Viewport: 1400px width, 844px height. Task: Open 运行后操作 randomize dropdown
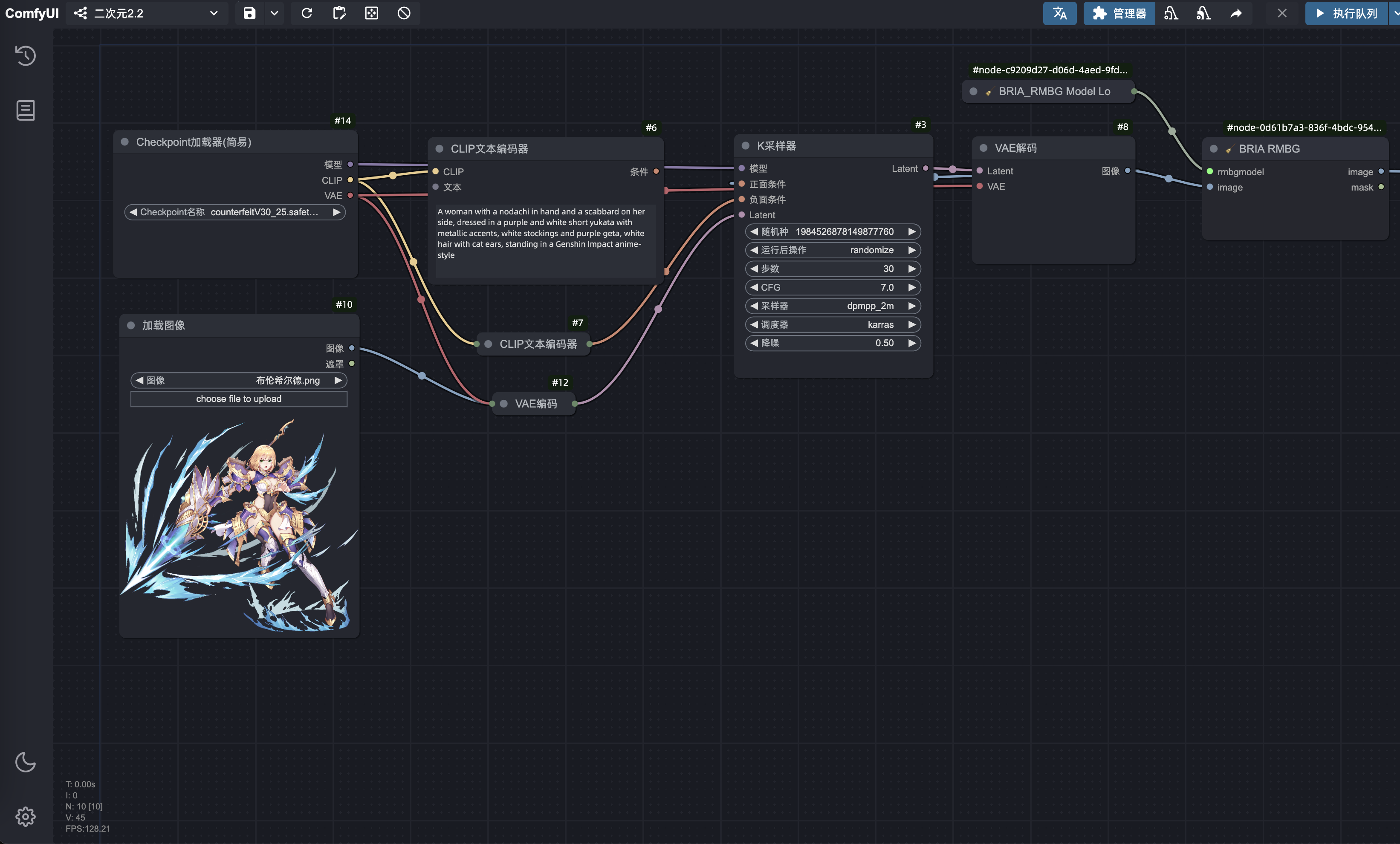point(833,251)
